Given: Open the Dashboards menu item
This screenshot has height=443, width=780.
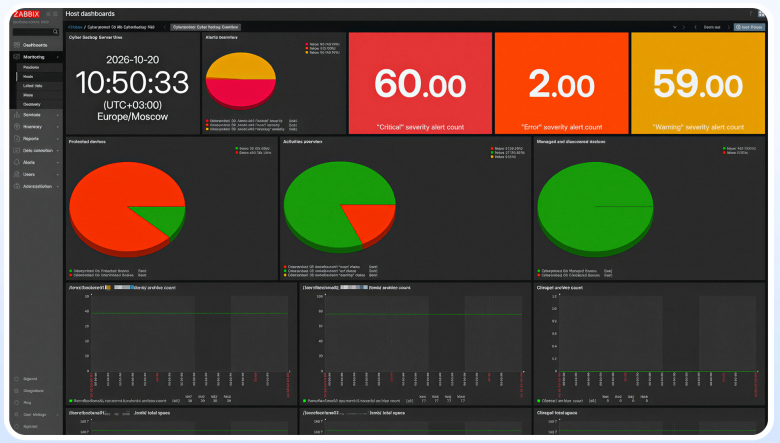Looking at the screenshot, I should 36,45.
